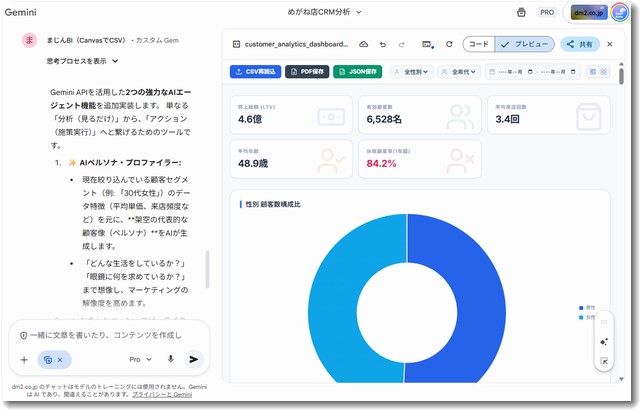Click the CSV再読込 button

click(256, 72)
